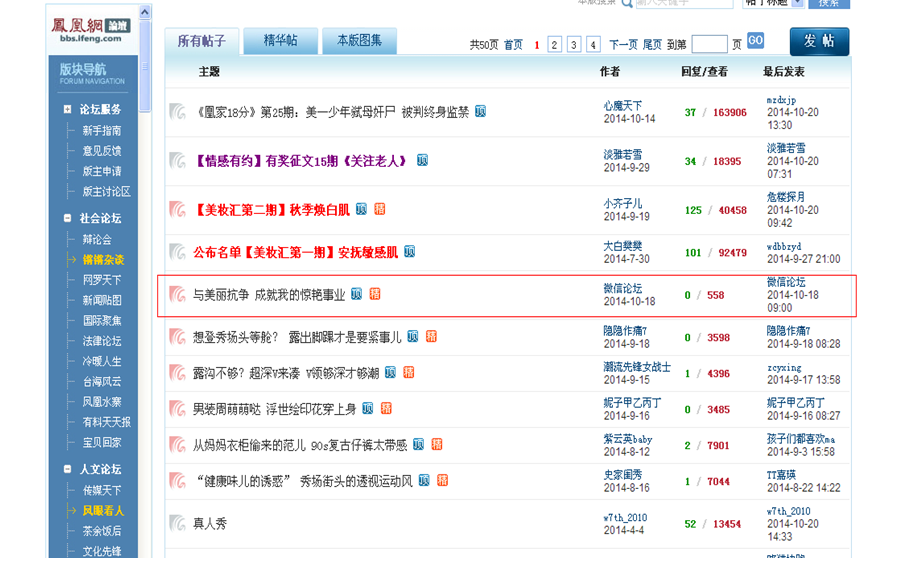Click the GO page jump button

point(755,40)
